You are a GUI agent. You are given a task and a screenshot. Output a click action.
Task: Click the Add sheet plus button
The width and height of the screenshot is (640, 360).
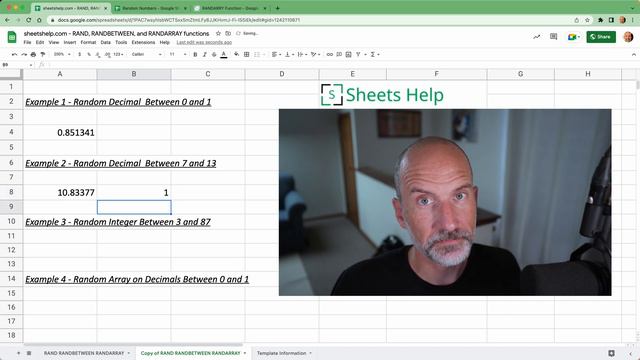click(x=18, y=353)
